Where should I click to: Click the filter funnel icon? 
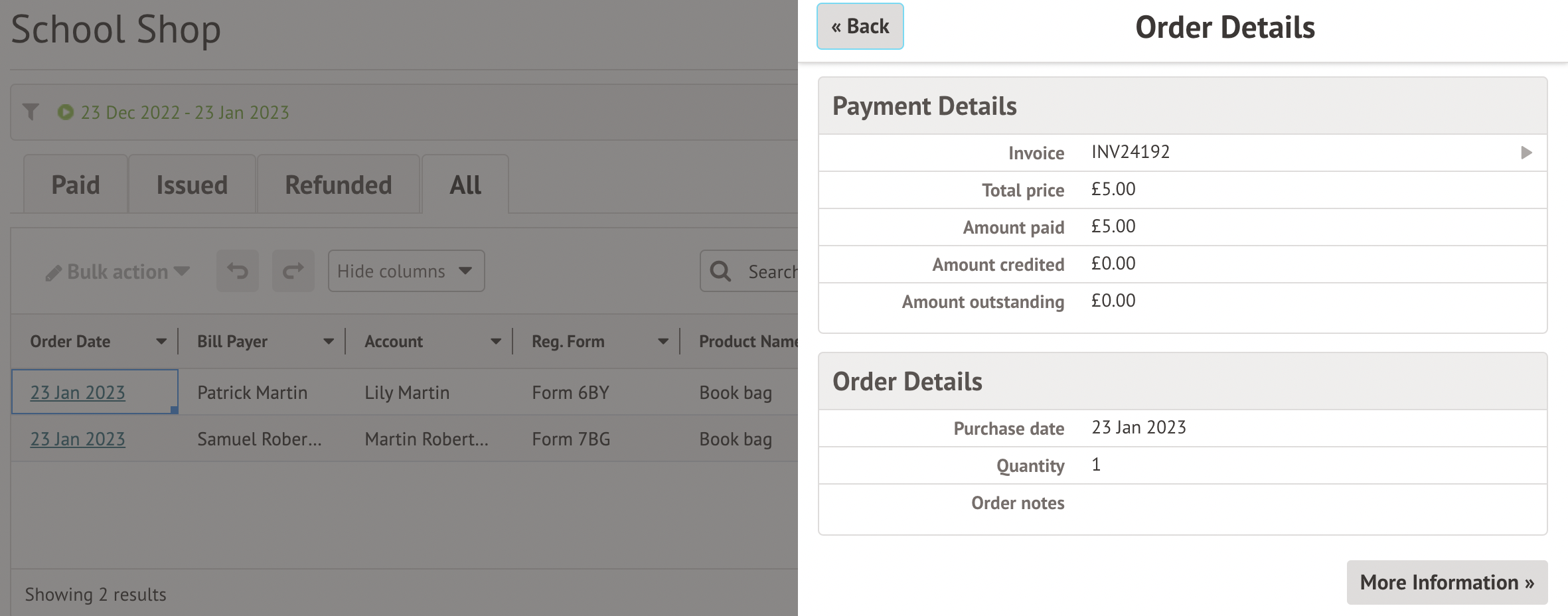point(31,112)
